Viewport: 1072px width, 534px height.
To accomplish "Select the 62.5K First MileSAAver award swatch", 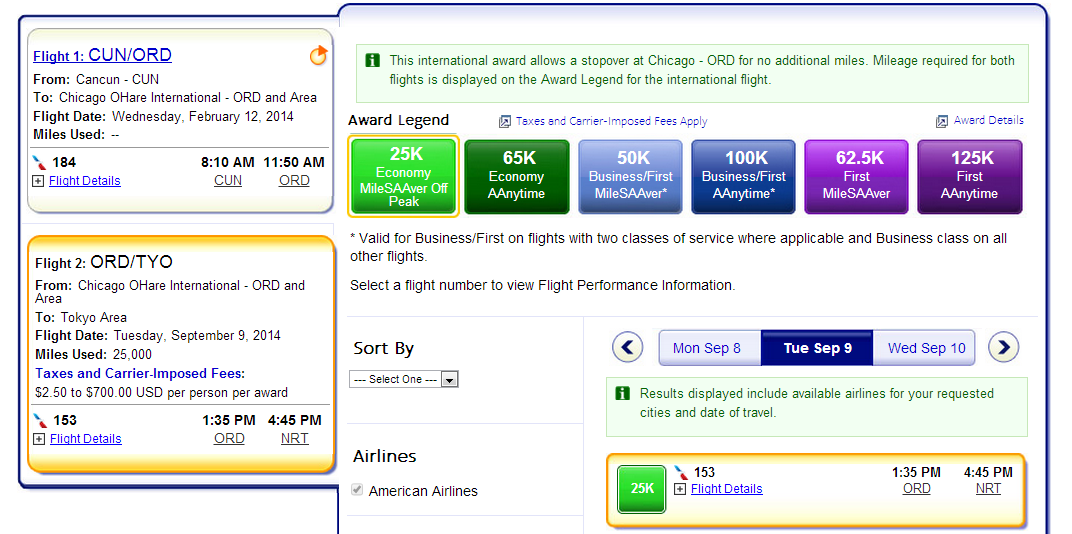I will pos(856,177).
